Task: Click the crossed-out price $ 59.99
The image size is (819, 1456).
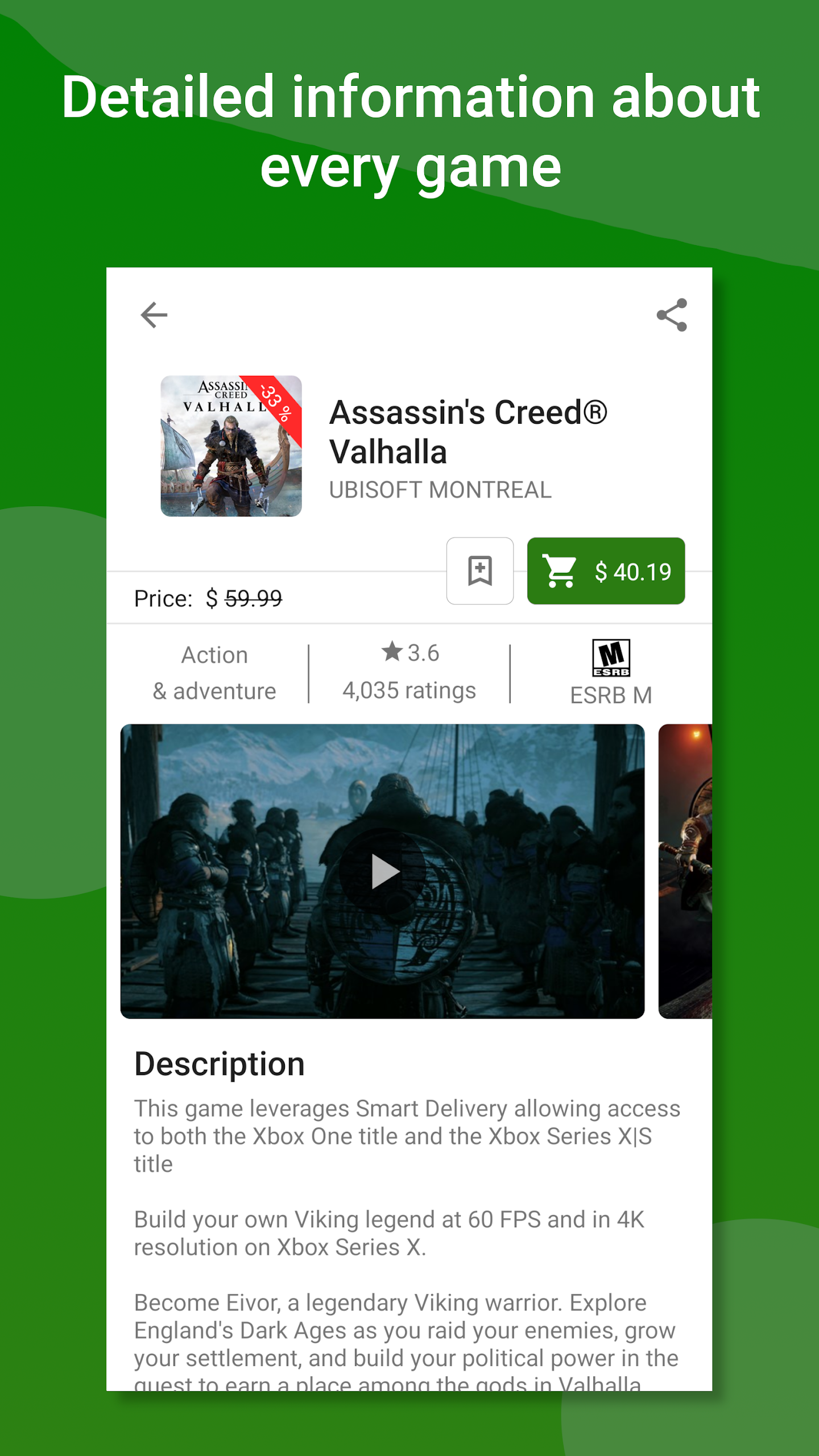Action: click(244, 598)
